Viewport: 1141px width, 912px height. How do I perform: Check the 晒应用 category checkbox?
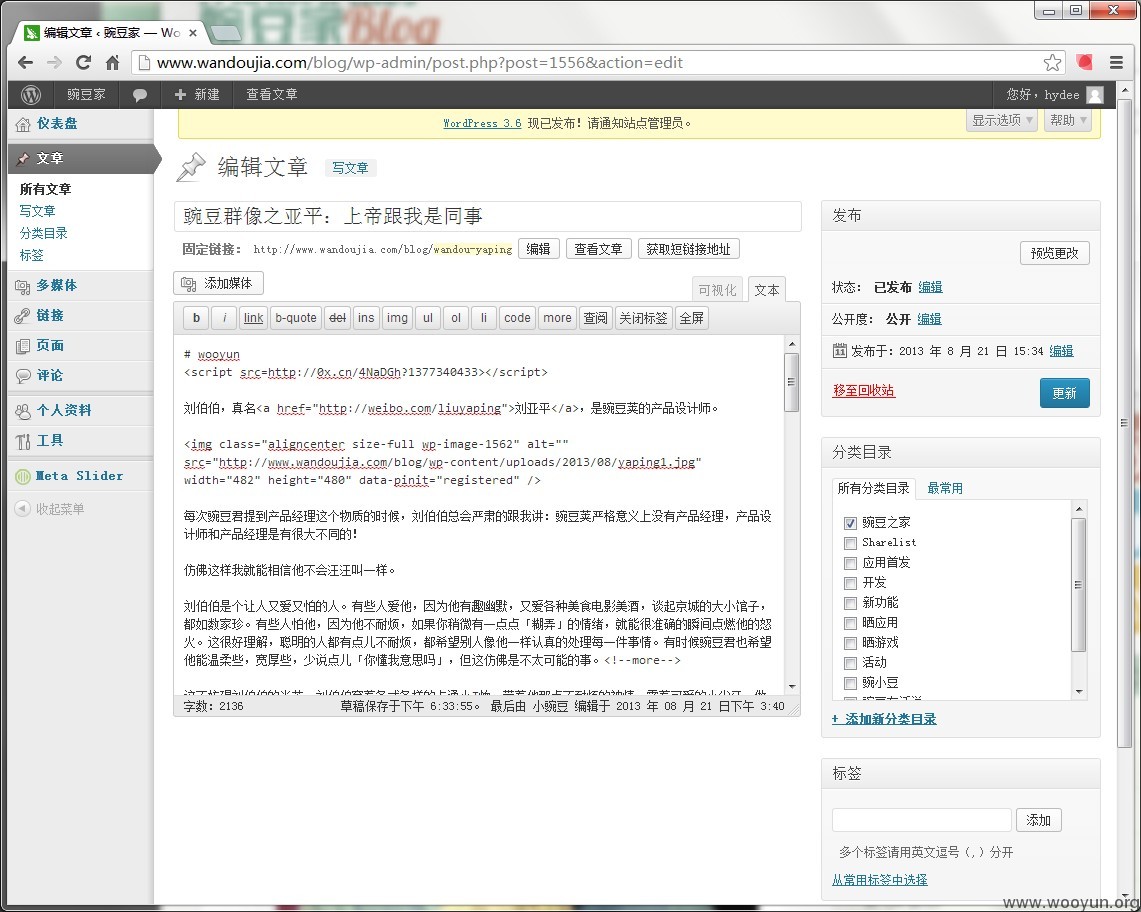pos(850,623)
